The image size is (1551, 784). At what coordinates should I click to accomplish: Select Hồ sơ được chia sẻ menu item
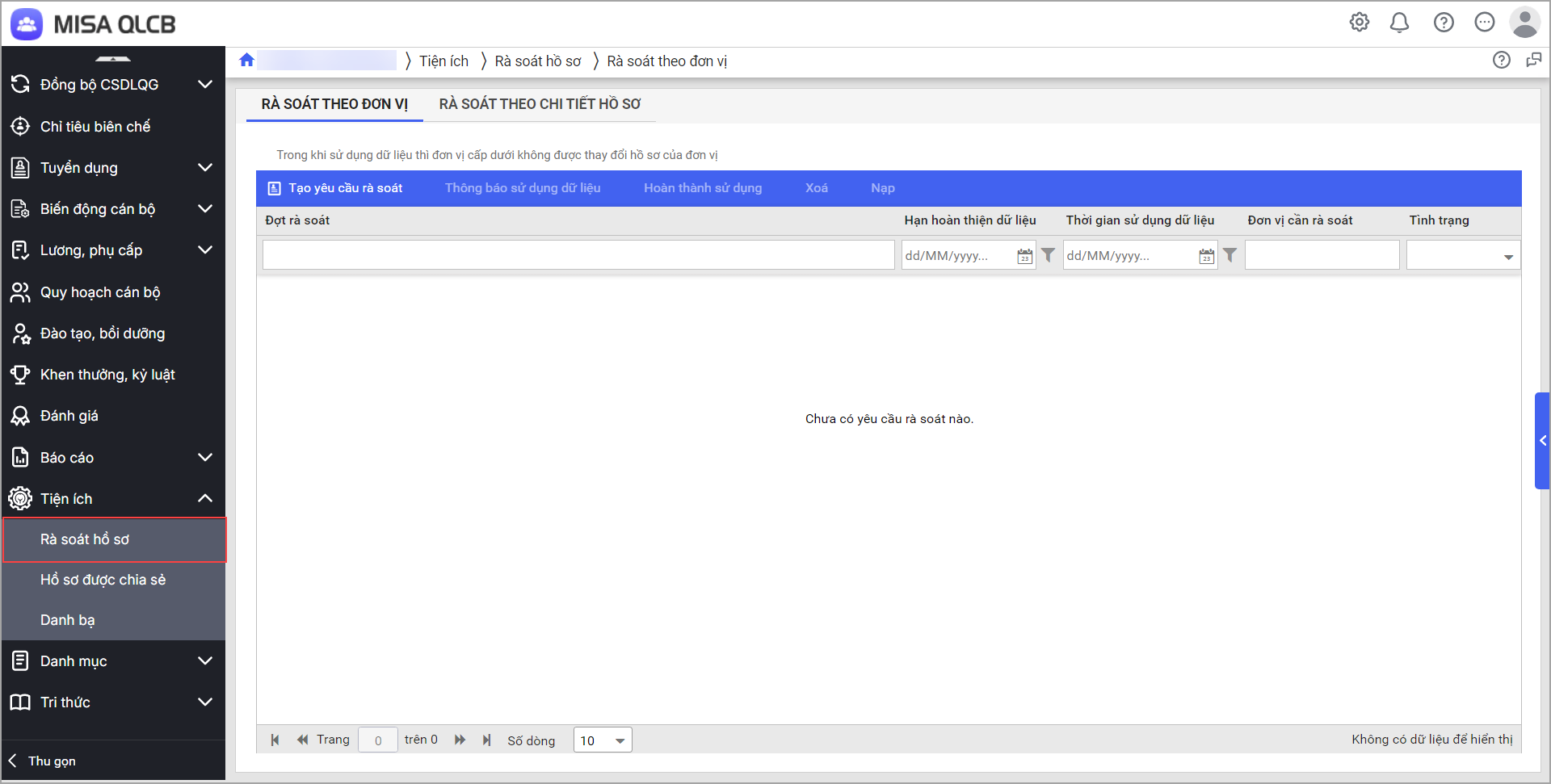(x=103, y=580)
